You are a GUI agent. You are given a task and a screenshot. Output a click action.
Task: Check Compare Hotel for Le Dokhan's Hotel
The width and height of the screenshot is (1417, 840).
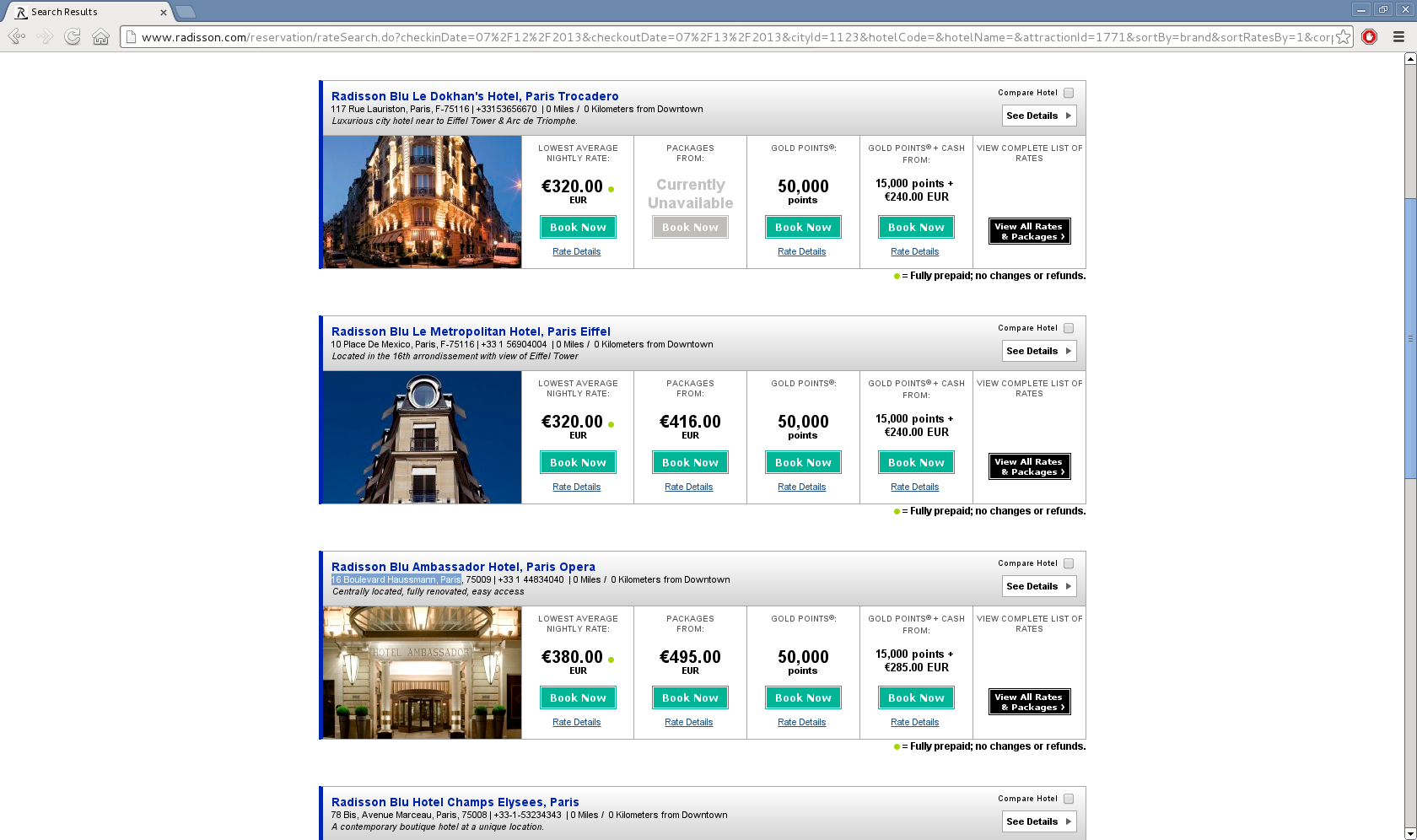point(1069,93)
